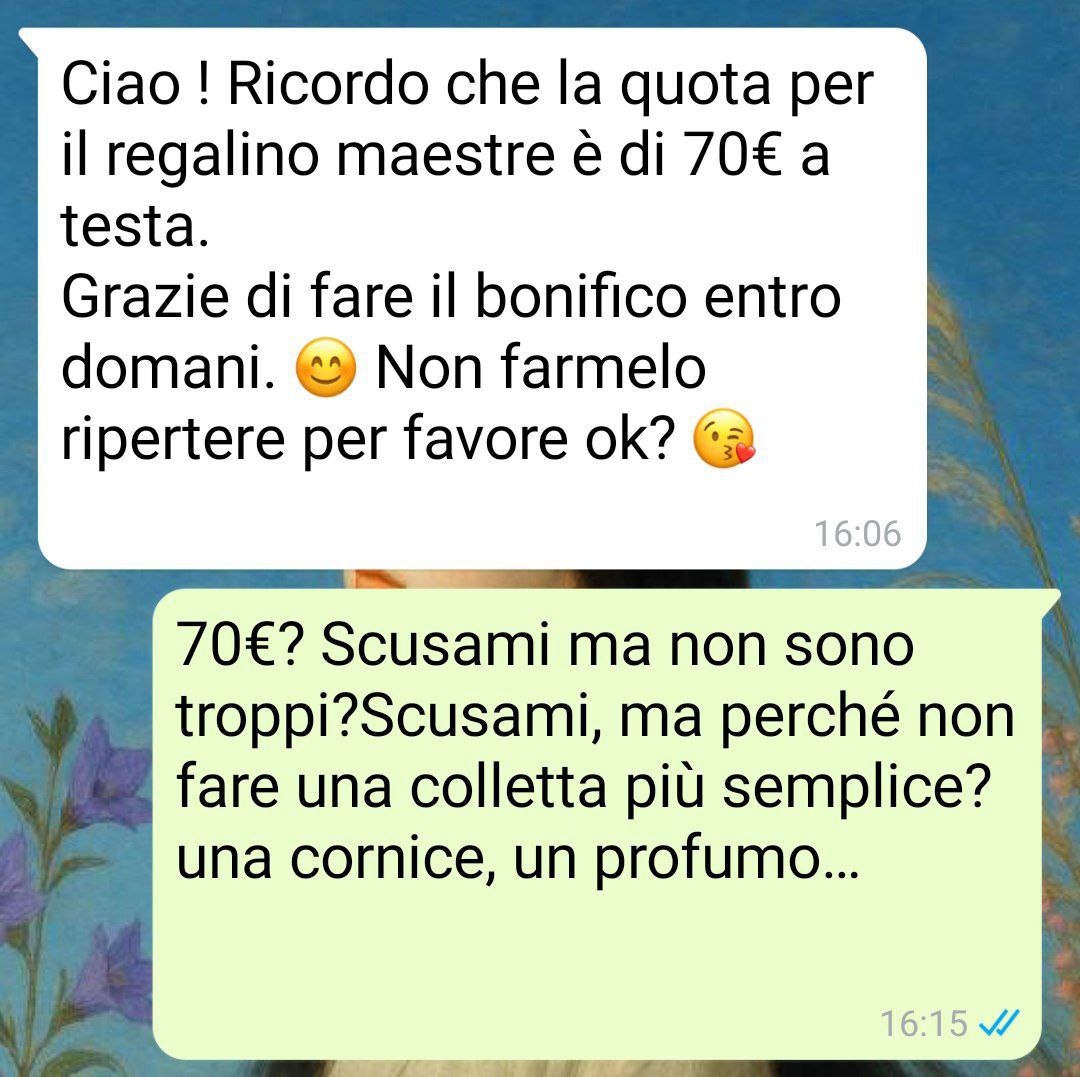Click the word 'testa.' in white bubble
The height and width of the screenshot is (1077, 1080).
click(x=135, y=226)
